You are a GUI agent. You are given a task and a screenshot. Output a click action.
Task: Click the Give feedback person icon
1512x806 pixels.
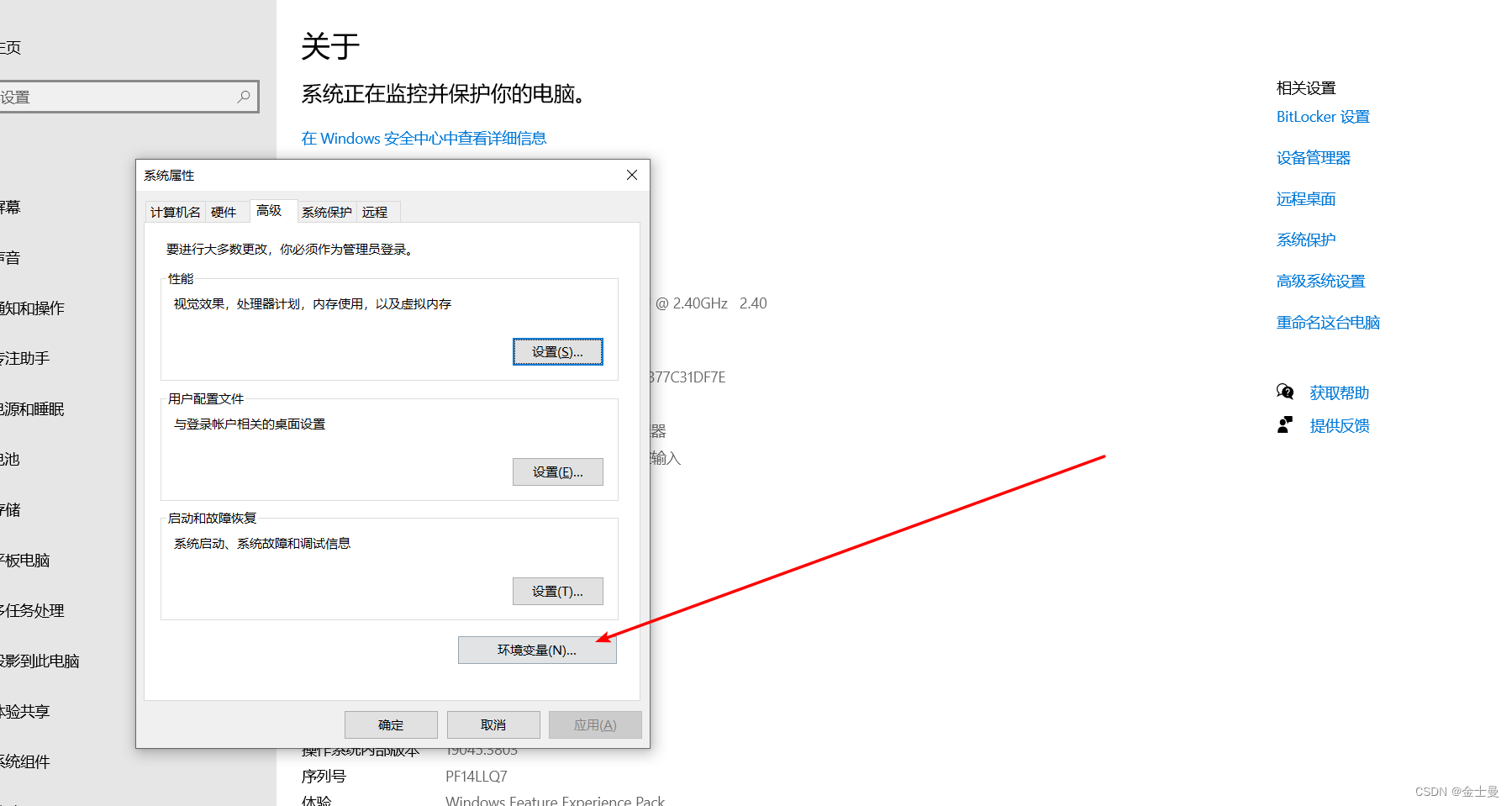pyautogui.click(x=1284, y=424)
